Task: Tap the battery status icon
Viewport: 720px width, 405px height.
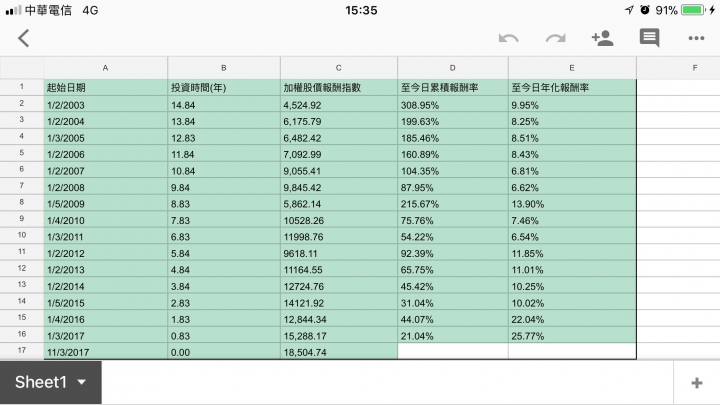Action: point(693,10)
